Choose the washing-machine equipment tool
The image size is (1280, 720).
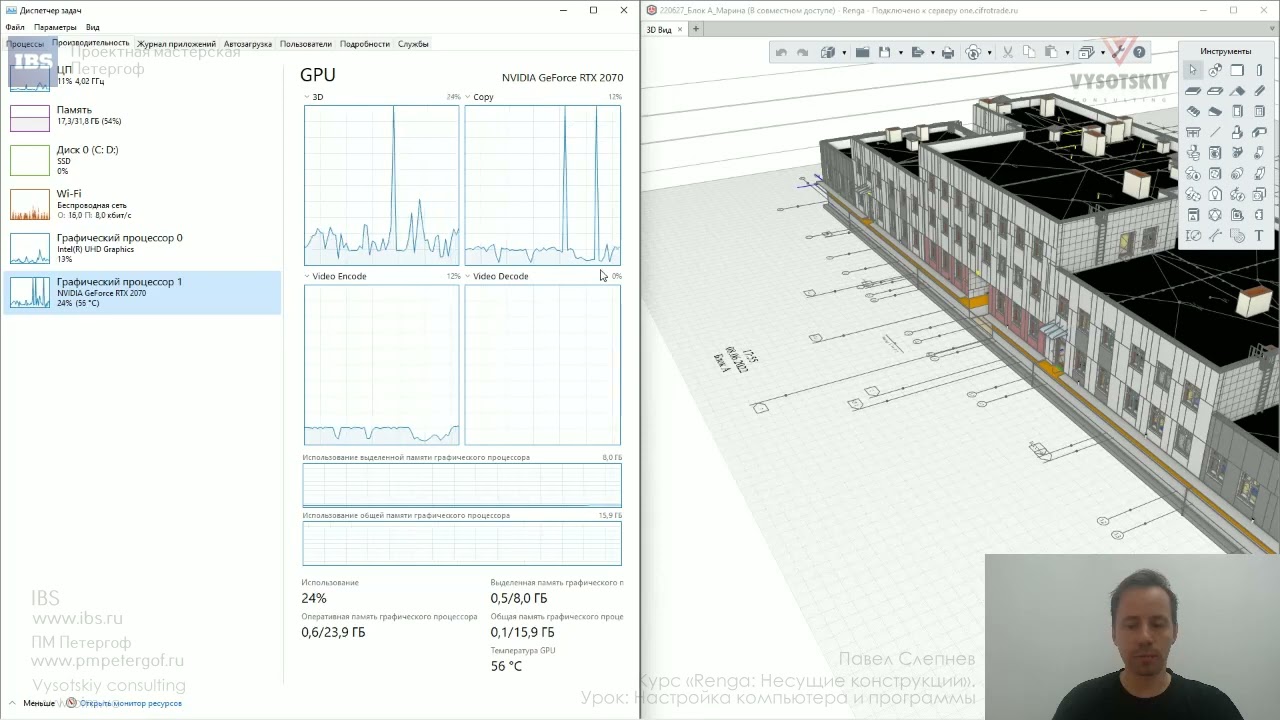1215,152
